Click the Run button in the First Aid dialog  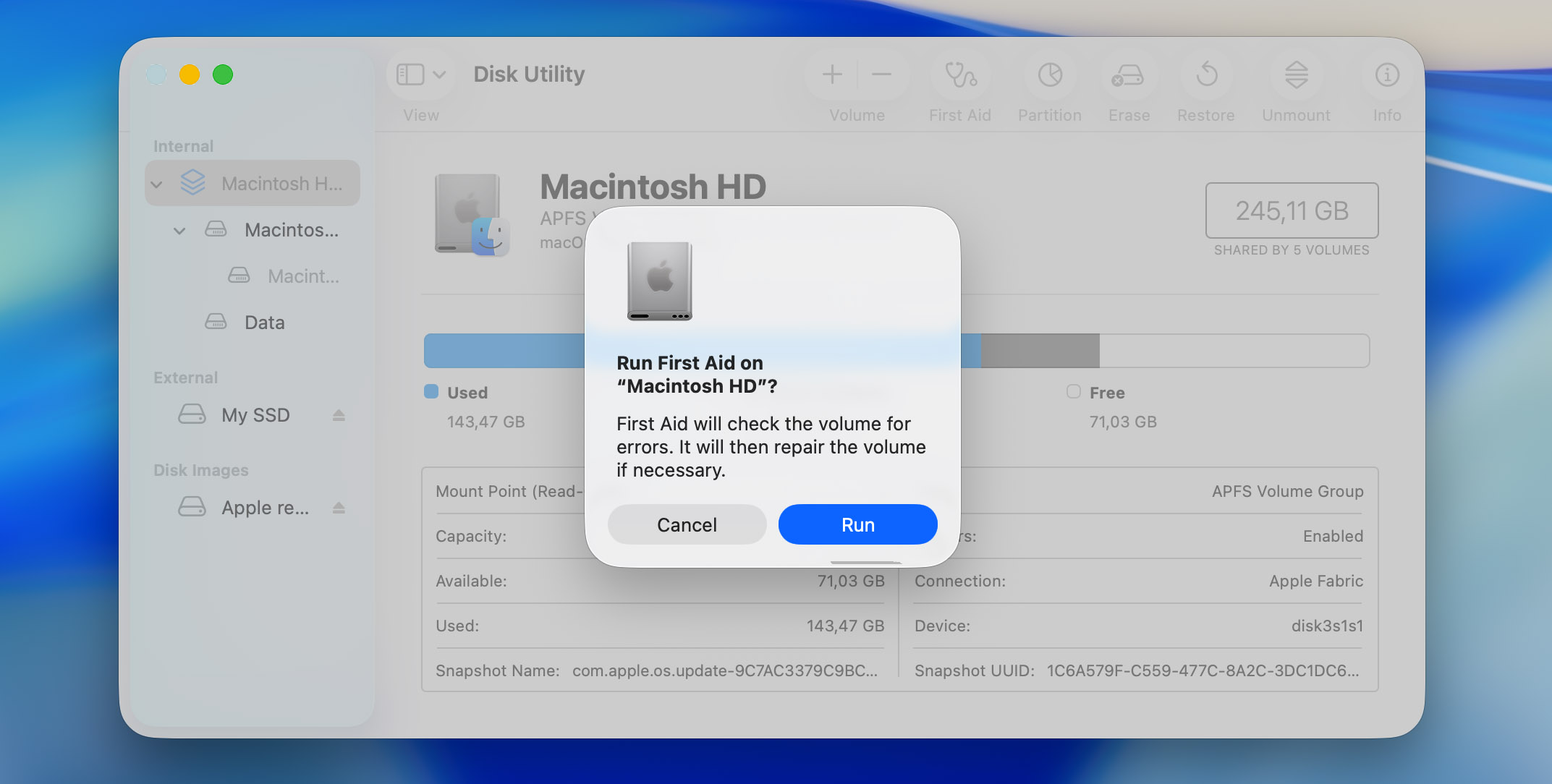(857, 524)
